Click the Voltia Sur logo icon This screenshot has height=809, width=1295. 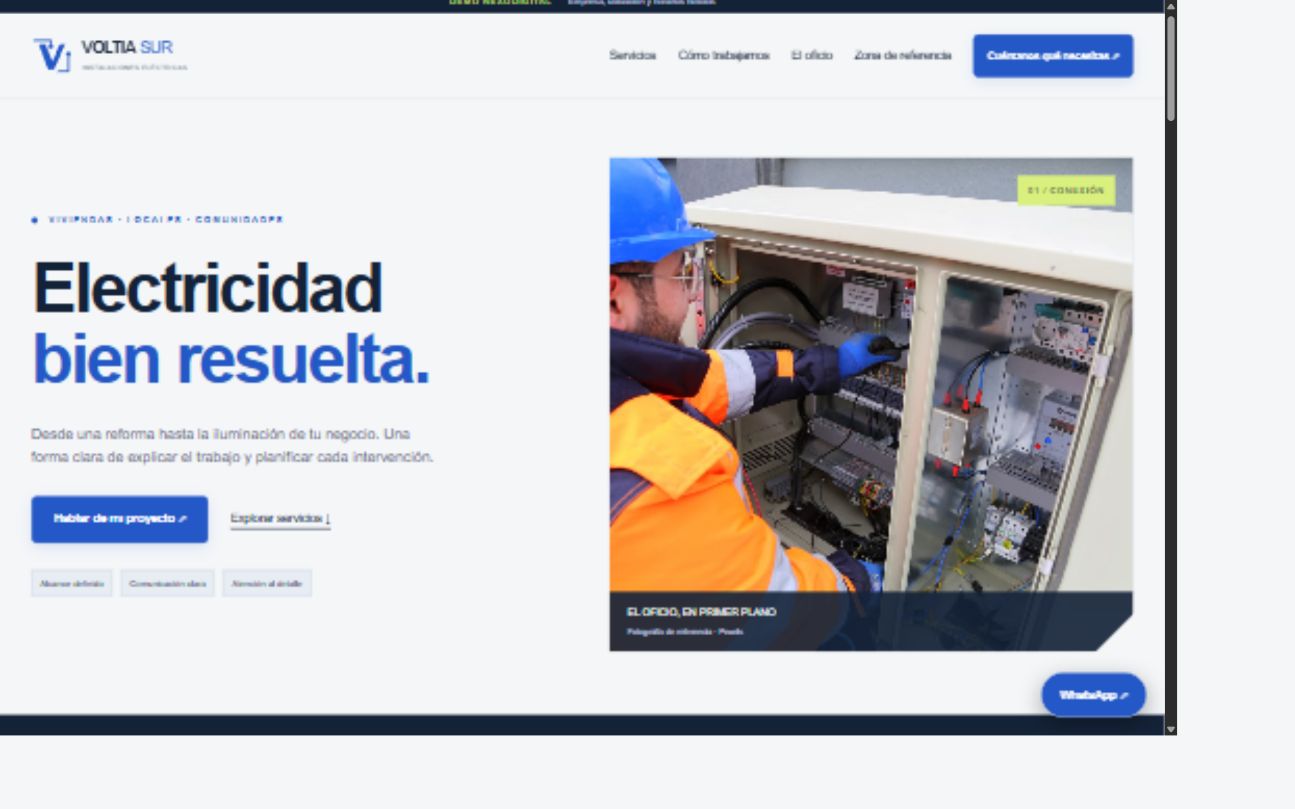click(52, 55)
